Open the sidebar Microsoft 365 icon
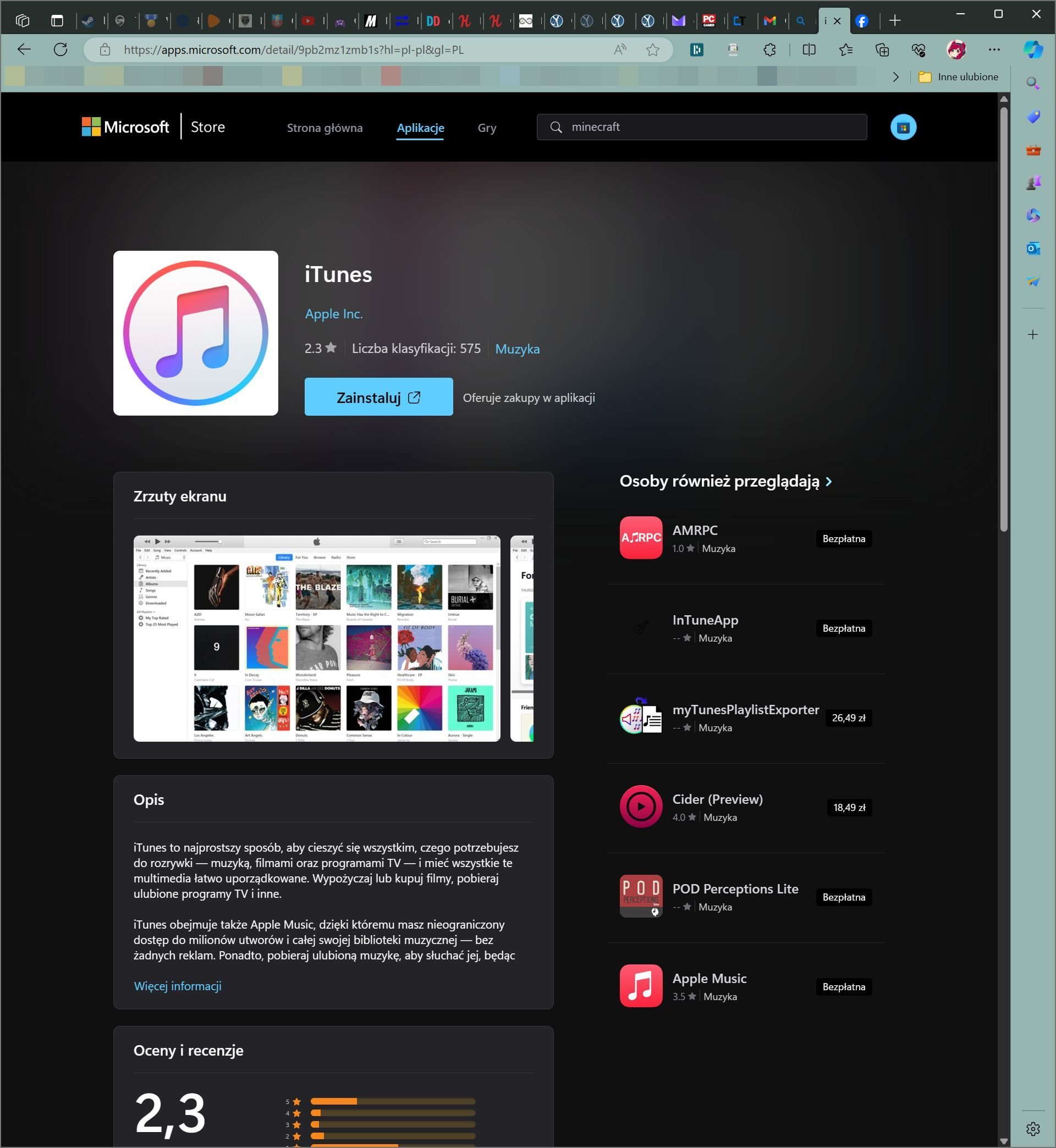The image size is (1056, 1148). coord(1032,216)
